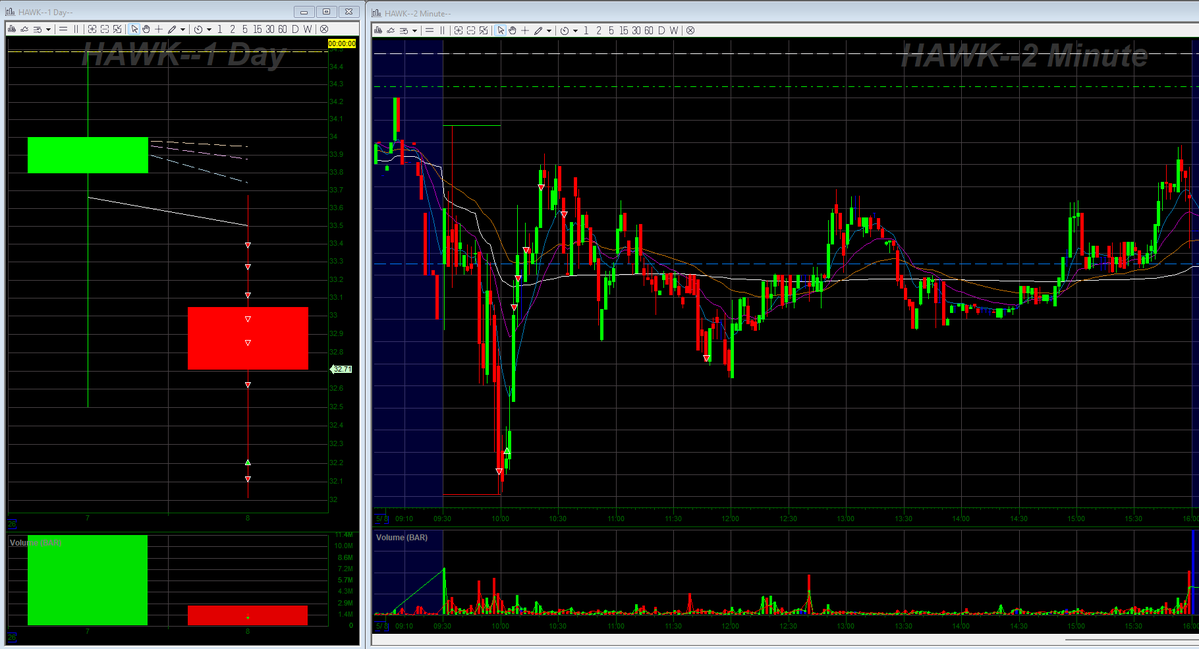Expand drawing tools arrow in 1 Day toolbar

pos(183,30)
